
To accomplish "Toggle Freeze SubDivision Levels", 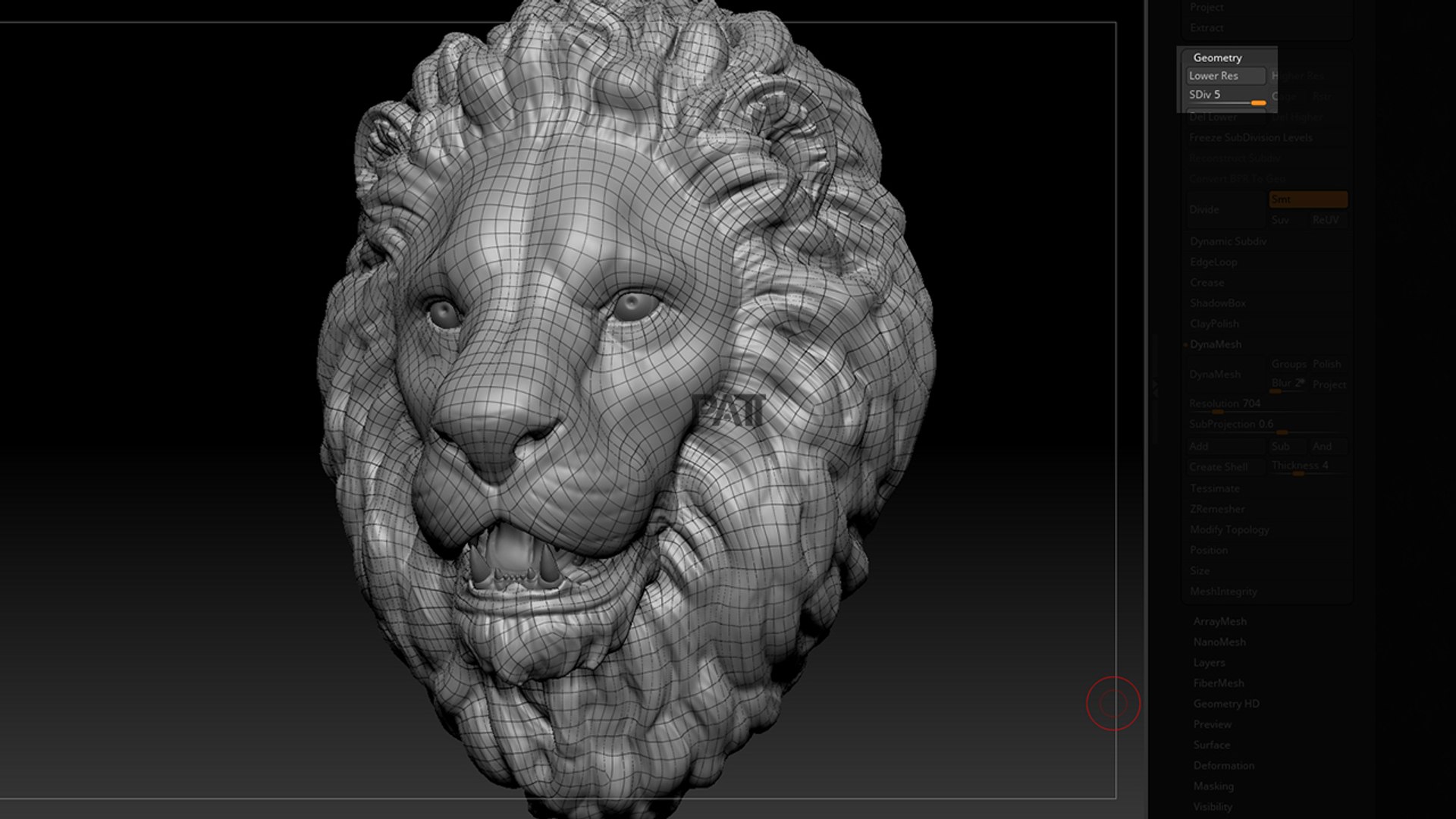I will tap(1266, 137).
